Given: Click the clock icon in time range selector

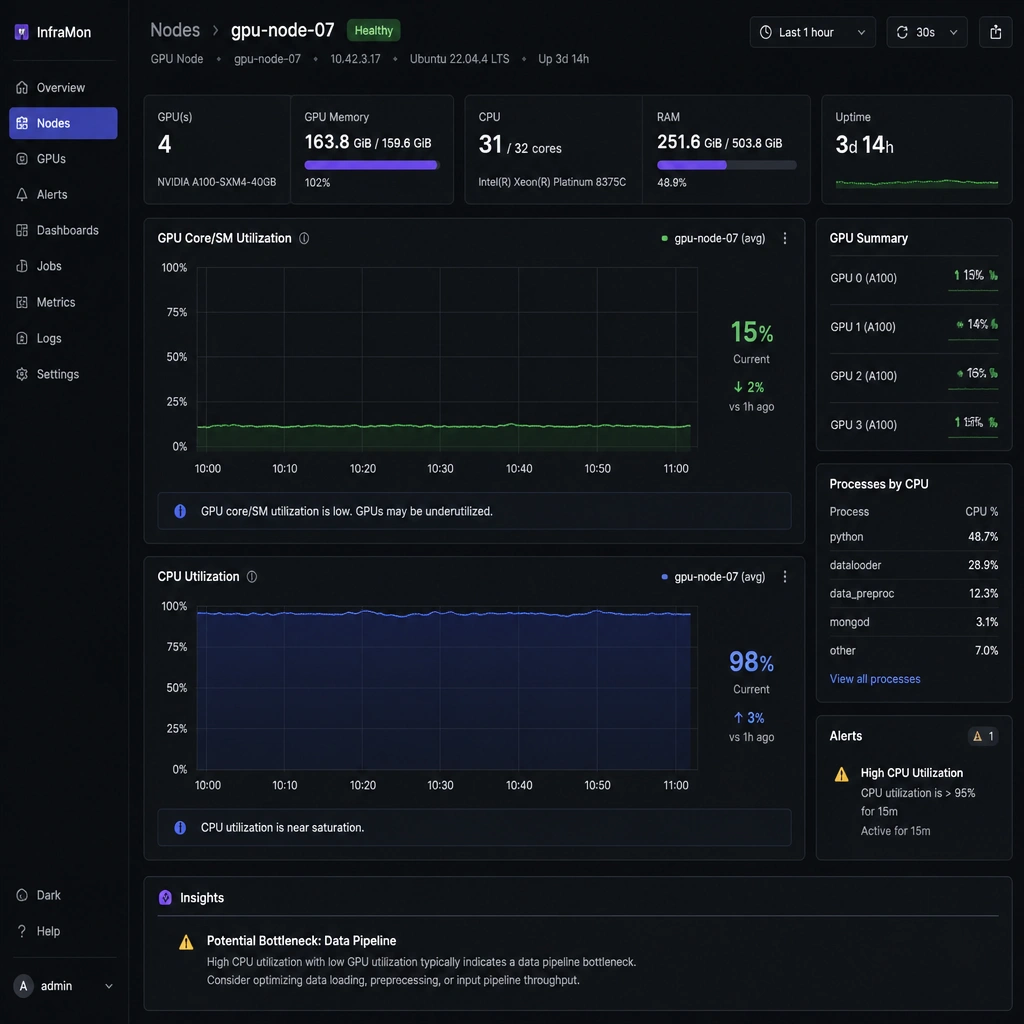Looking at the screenshot, I should 766,33.
